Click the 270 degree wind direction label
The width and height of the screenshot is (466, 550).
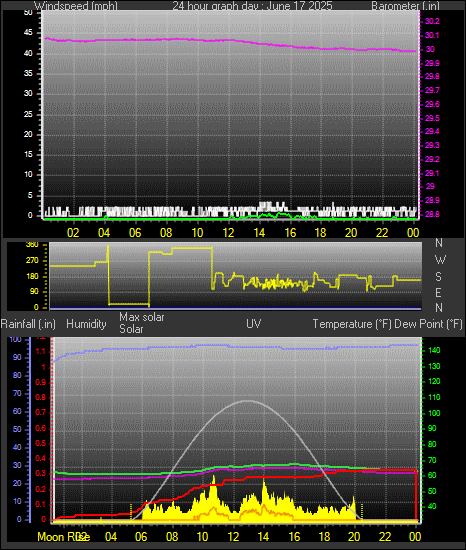click(x=32, y=261)
